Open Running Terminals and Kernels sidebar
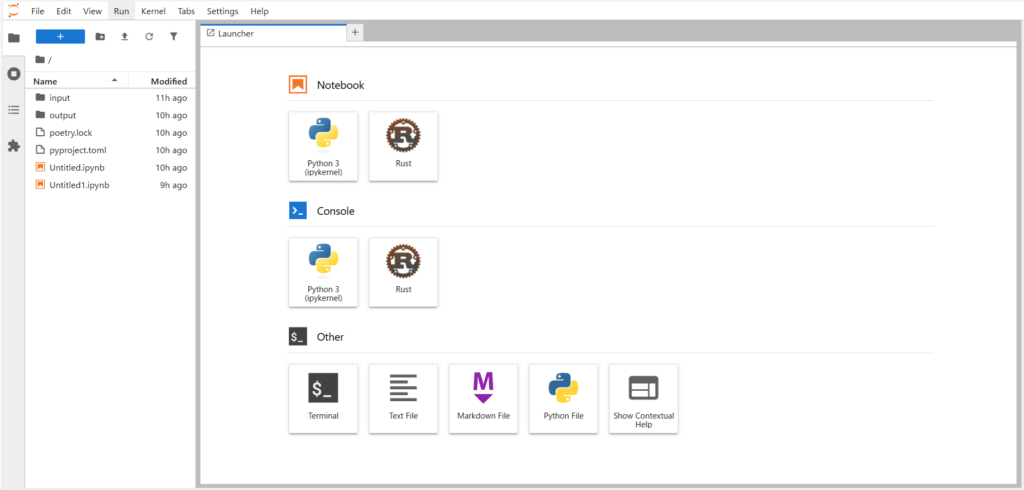 point(13,74)
